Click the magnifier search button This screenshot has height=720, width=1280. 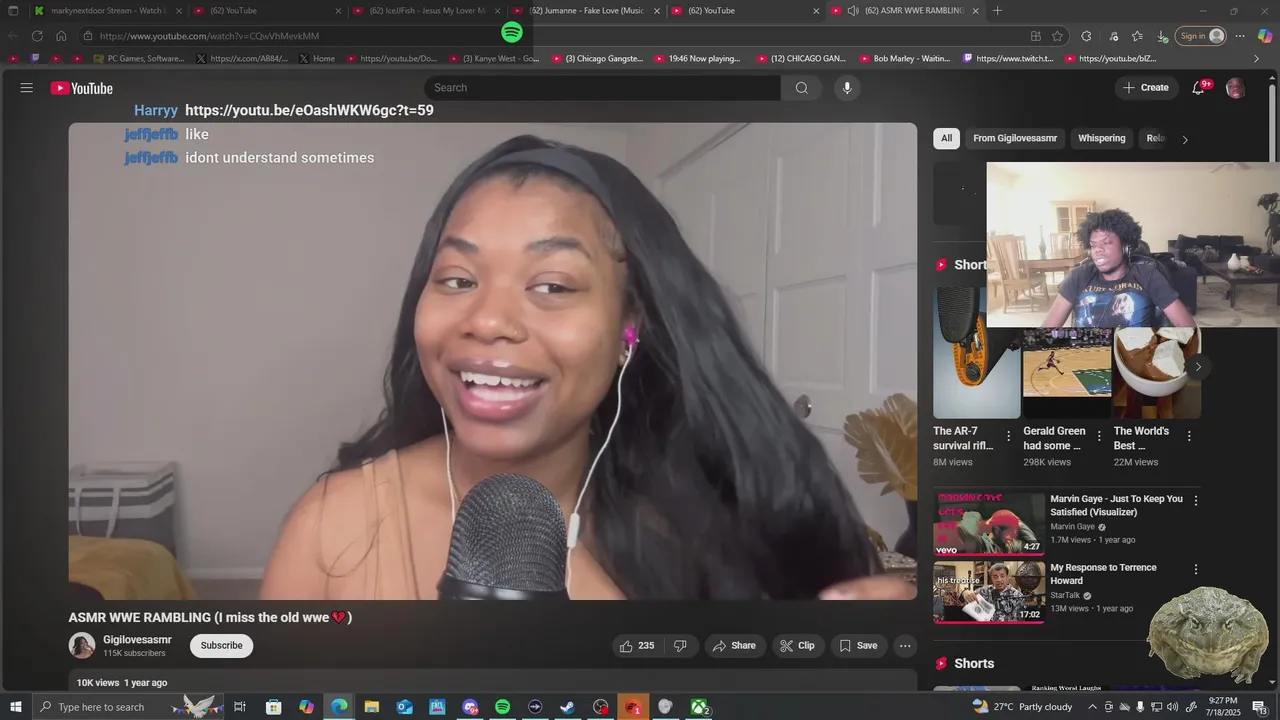(801, 88)
